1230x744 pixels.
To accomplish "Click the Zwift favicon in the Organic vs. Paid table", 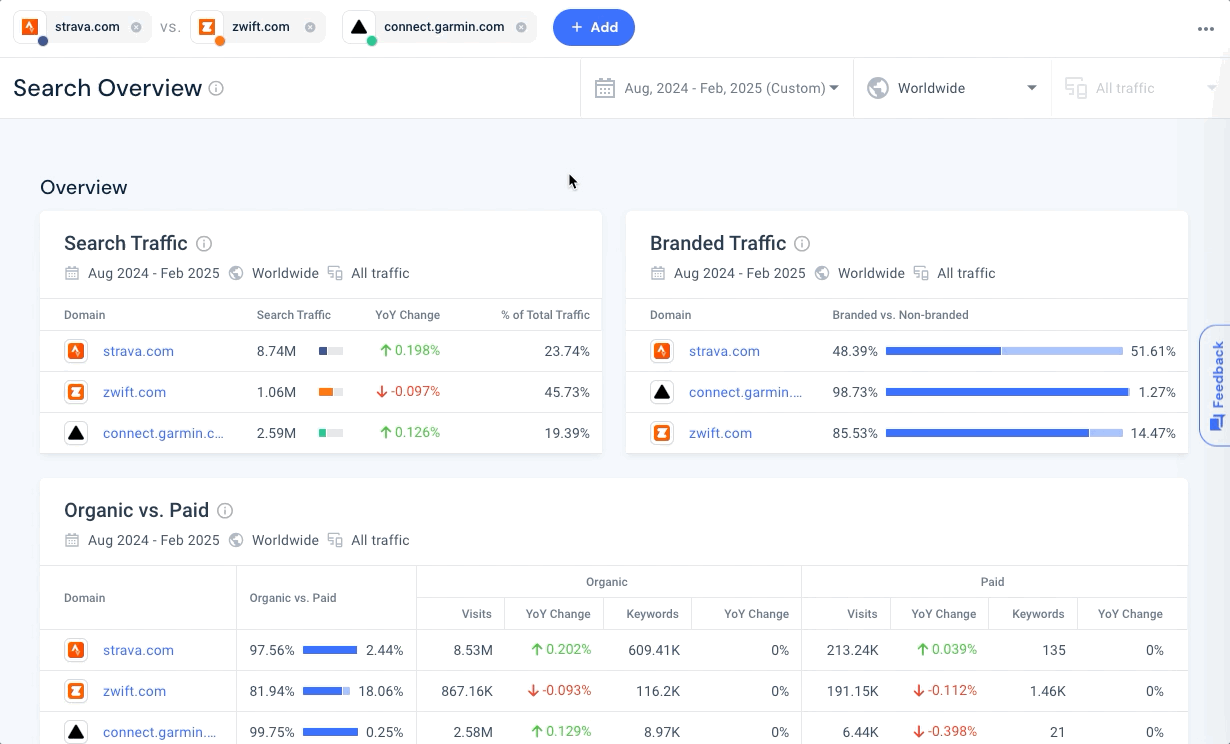I will pyautogui.click(x=76, y=691).
